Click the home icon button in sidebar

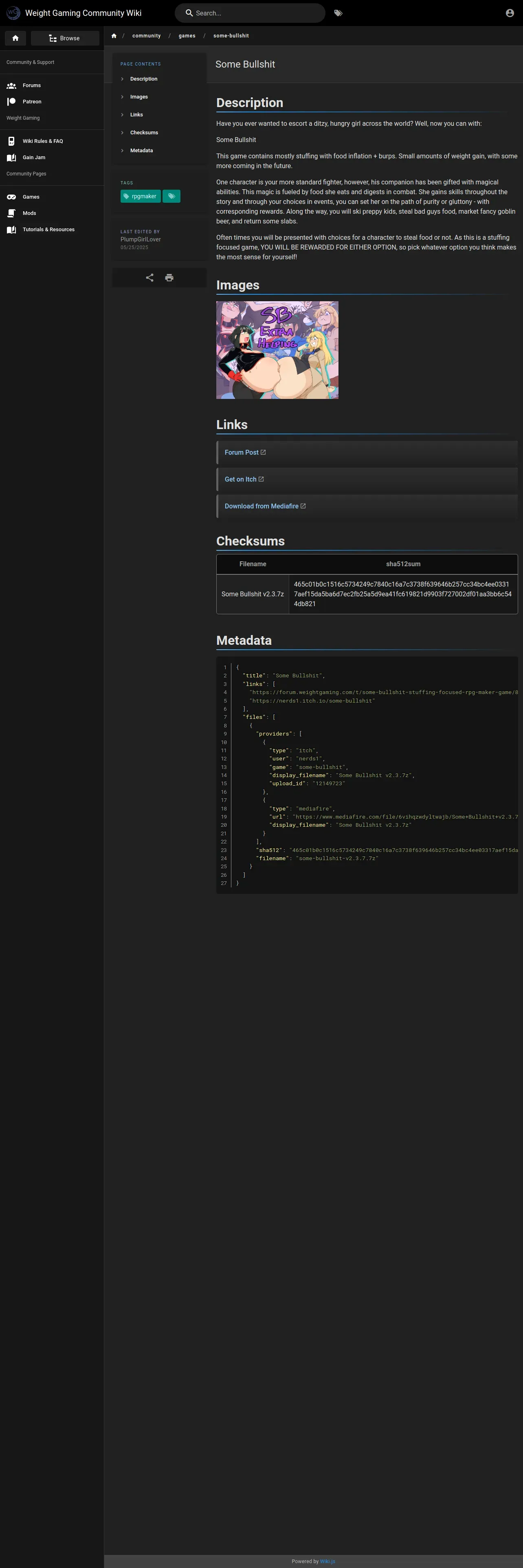[15, 38]
